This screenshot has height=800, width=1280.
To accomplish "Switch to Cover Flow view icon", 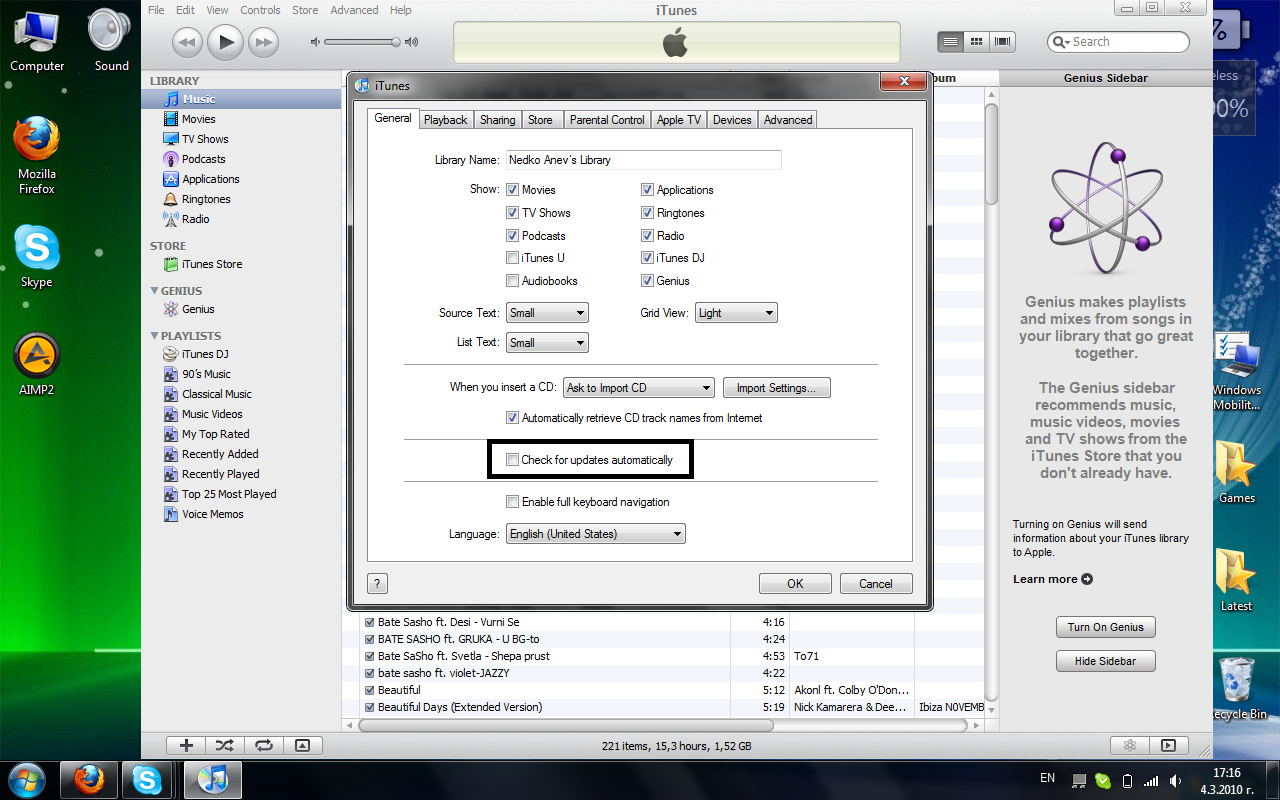I will coord(1003,42).
